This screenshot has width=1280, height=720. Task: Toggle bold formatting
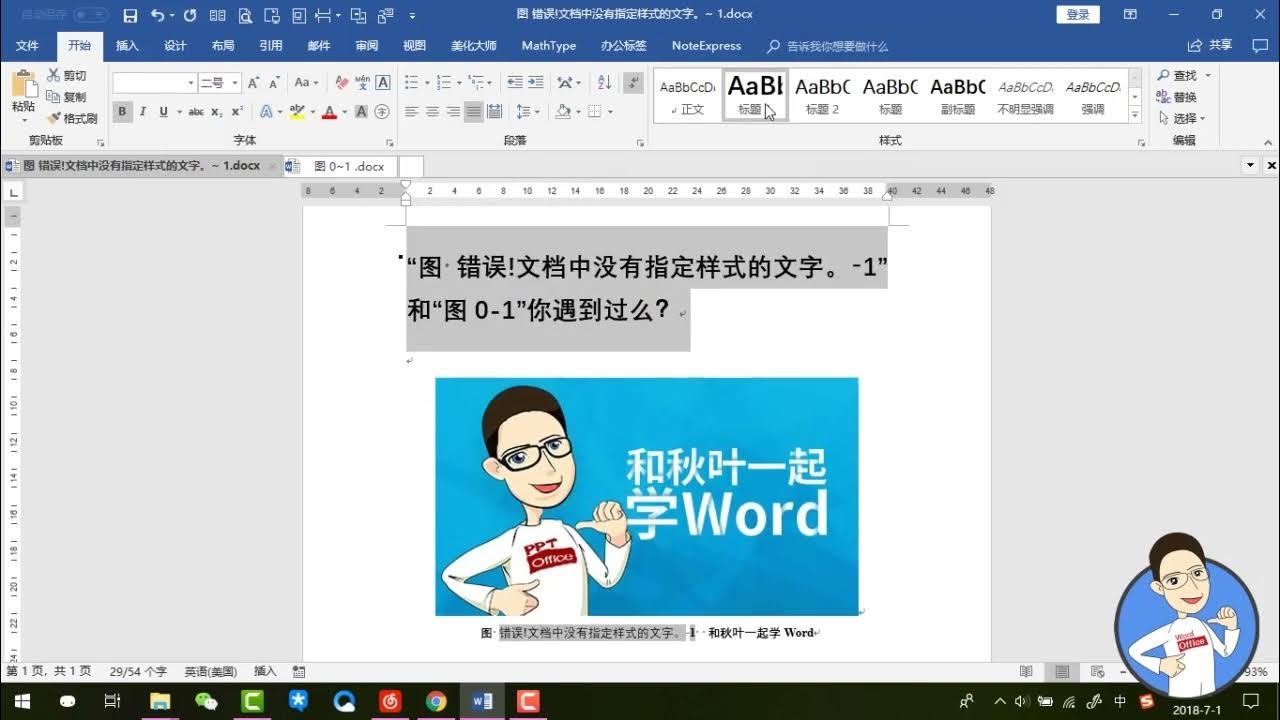pos(122,112)
